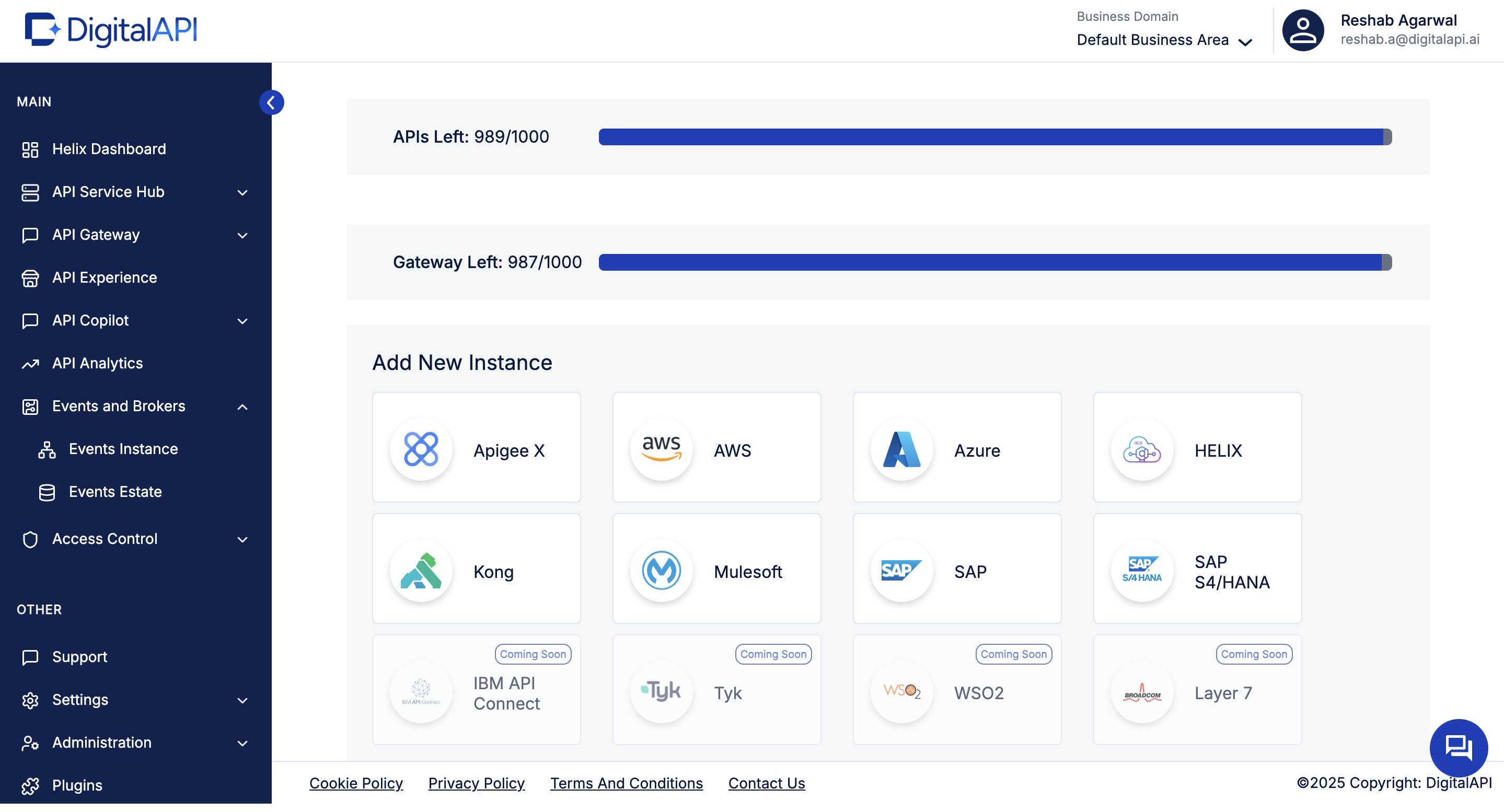Image resolution: width=1504 pixels, height=812 pixels.
Task: Click the user profile avatar icon
Action: coord(1303,30)
